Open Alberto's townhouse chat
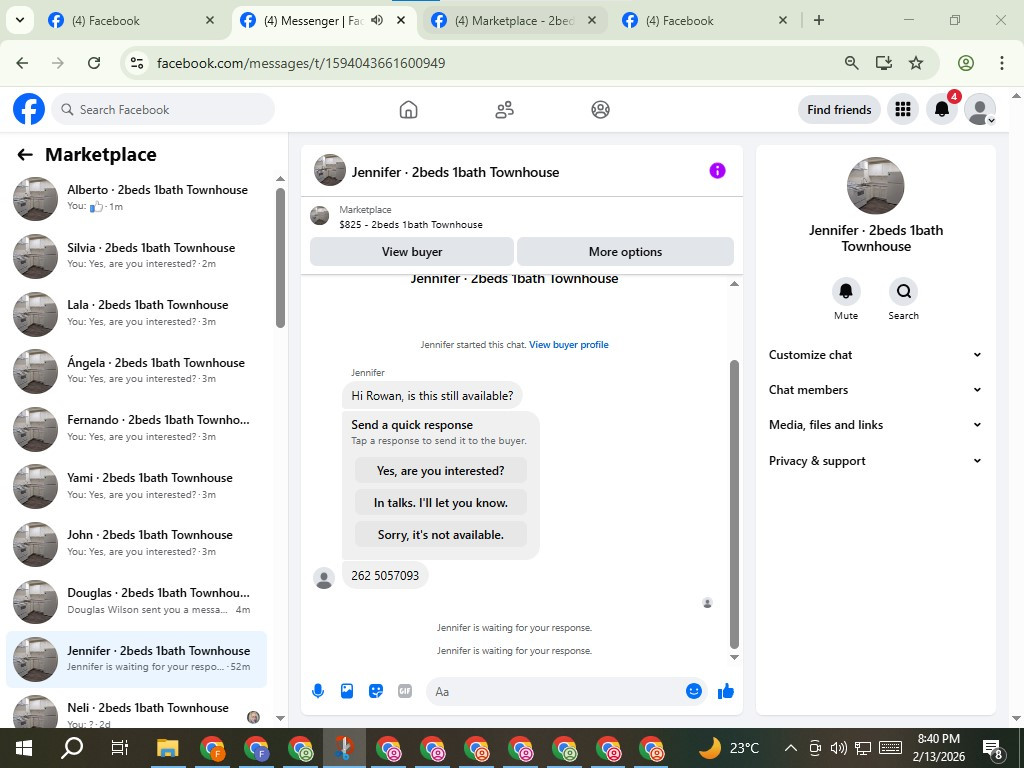 coord(137,198)
